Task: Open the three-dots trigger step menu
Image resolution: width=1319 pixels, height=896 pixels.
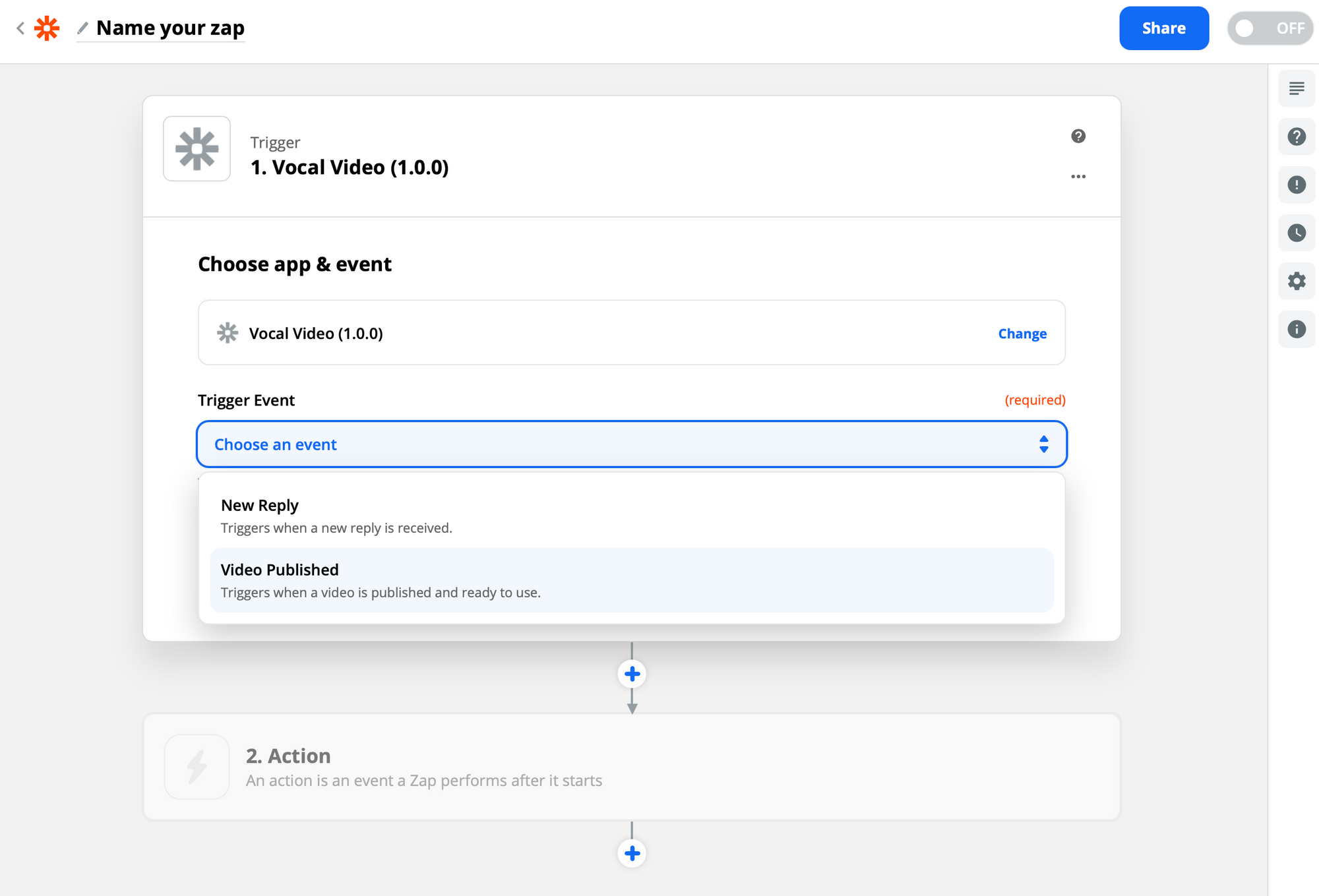Action: click(x=1078, y=177)
